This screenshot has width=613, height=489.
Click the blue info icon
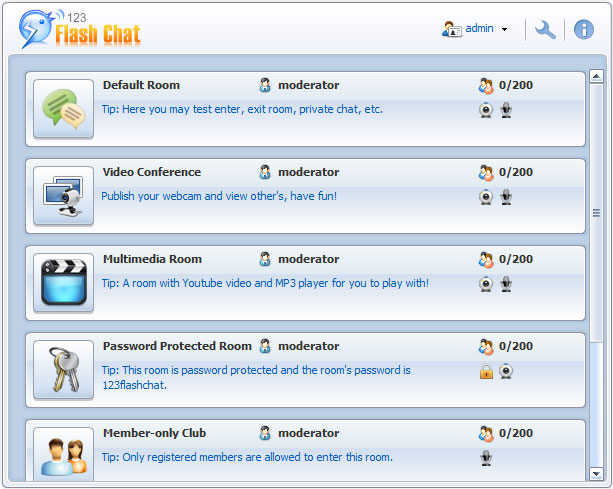click(584, 29)
